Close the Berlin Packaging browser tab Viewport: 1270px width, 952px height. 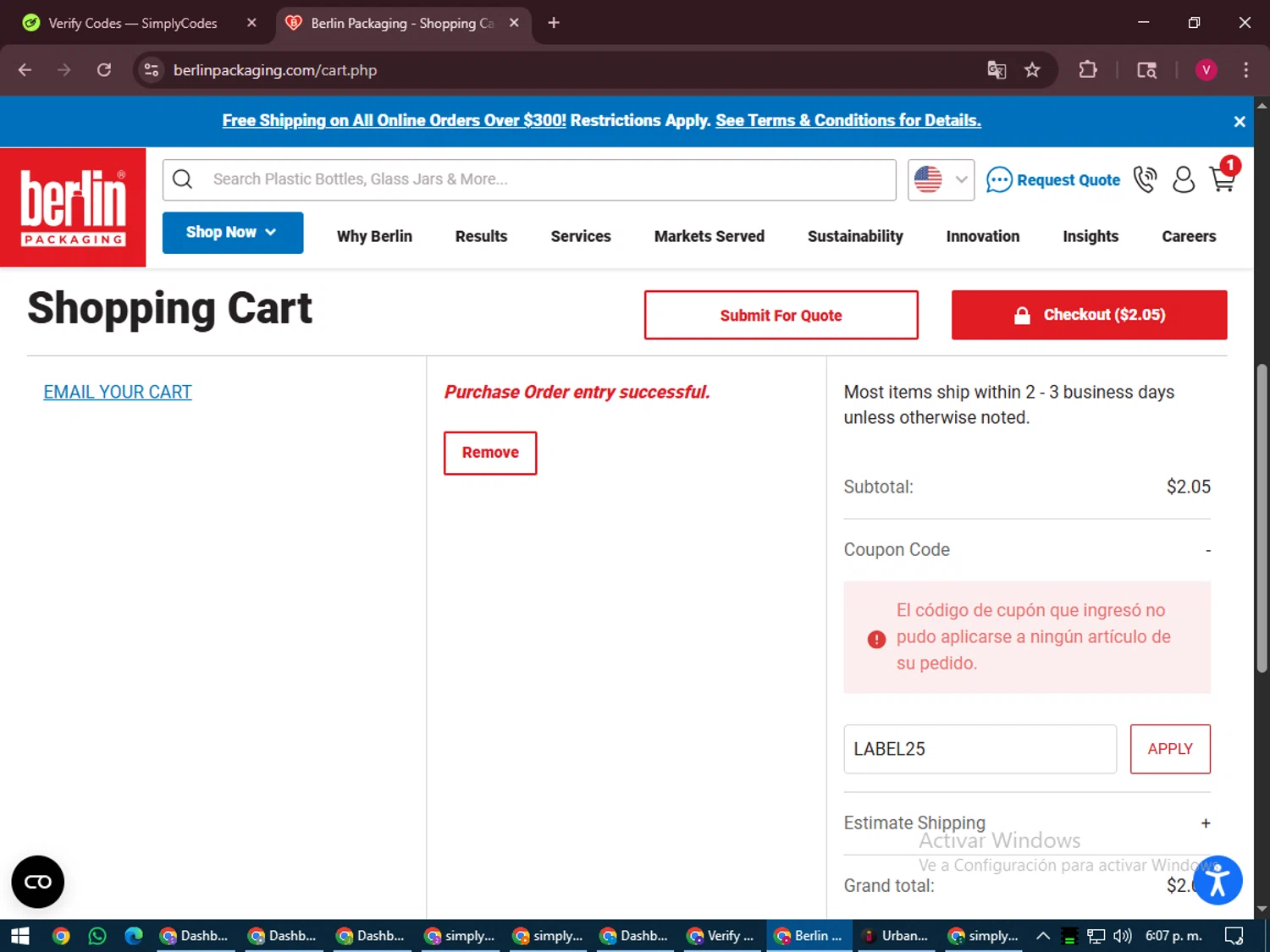point(514,23)
